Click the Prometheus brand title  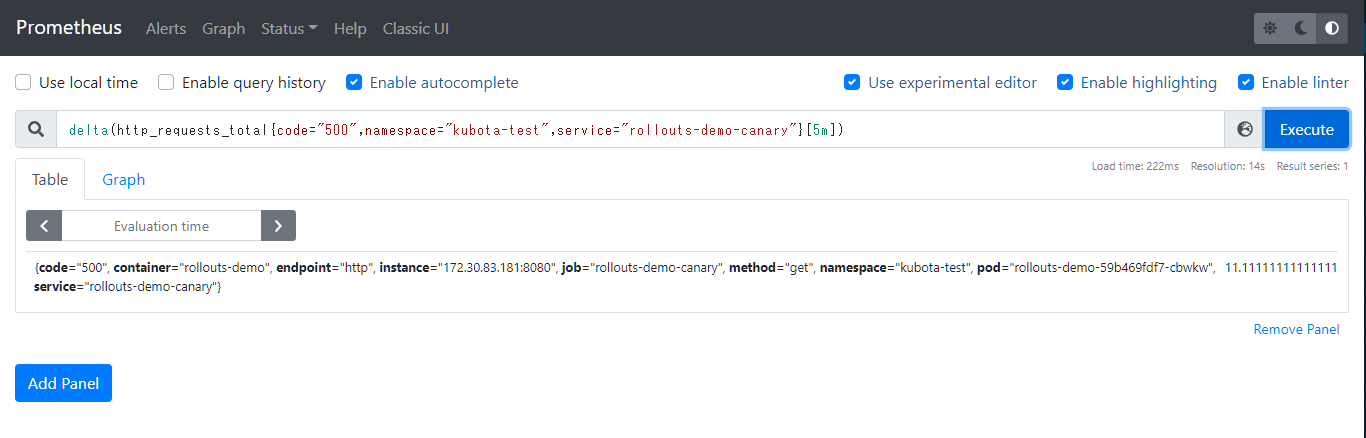tap(69, 27)
